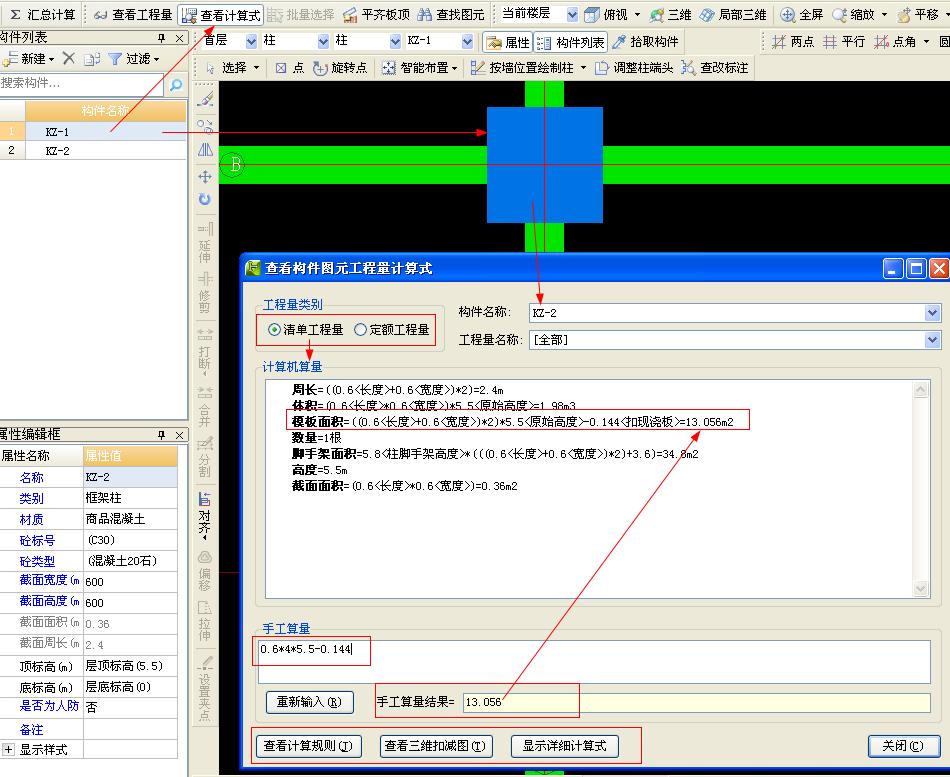
Task: Open 属性 properties panel button
Action: tap(508, 42)
